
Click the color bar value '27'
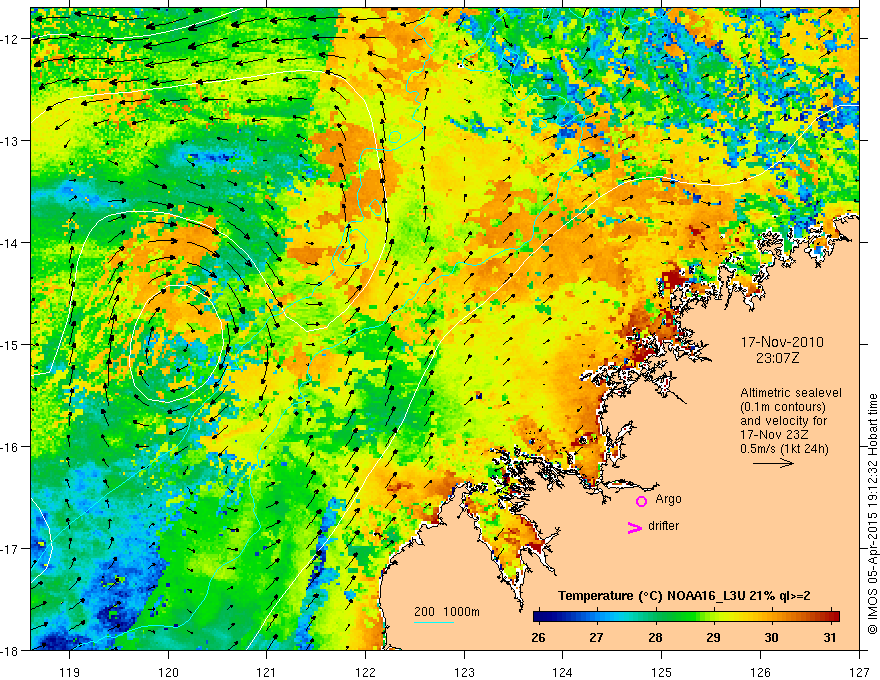click(596, 638)
